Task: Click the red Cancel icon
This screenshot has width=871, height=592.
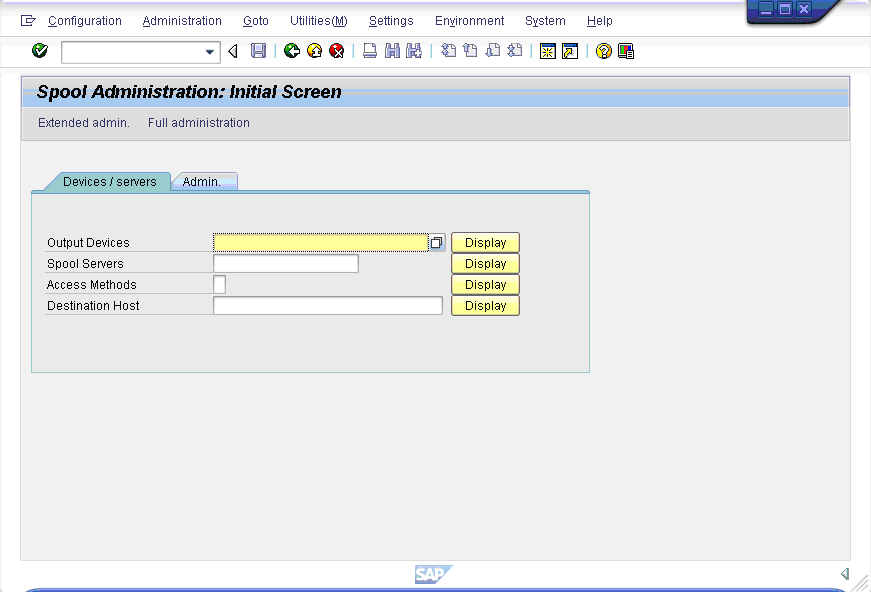Action: click(337, 51)
